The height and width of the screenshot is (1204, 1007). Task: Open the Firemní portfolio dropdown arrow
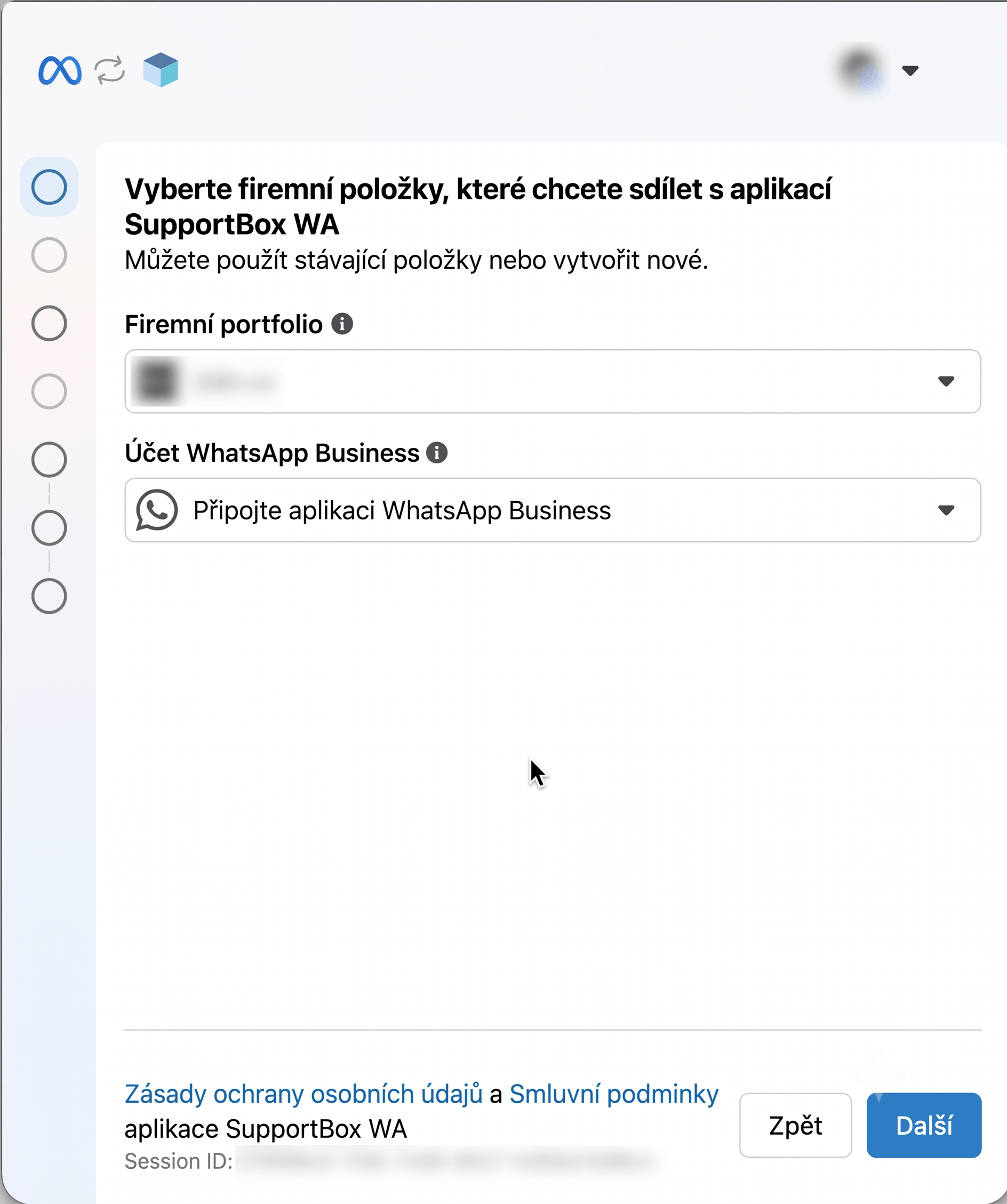coord(946,381)
